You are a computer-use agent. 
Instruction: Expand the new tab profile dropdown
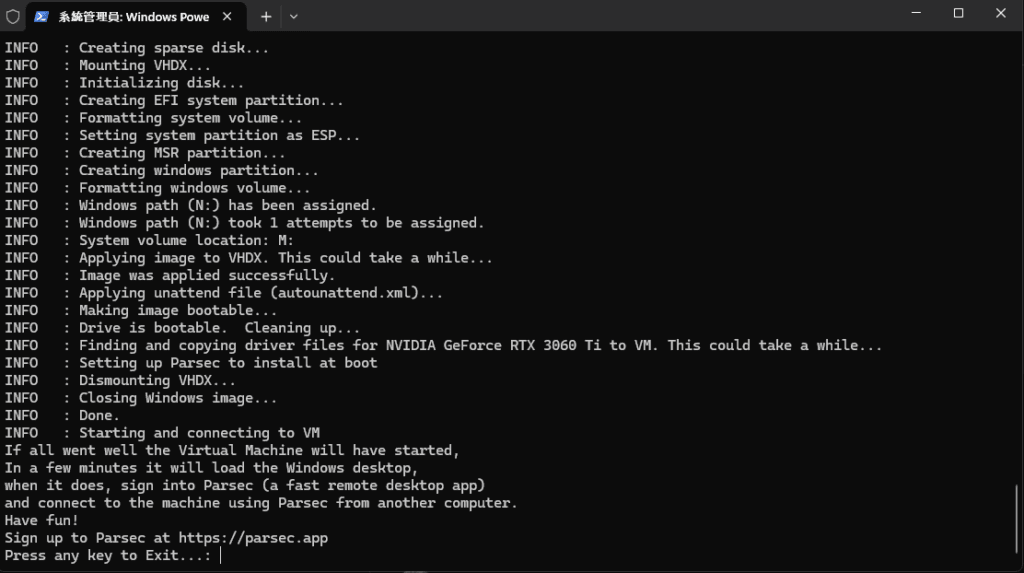(293, 17)
